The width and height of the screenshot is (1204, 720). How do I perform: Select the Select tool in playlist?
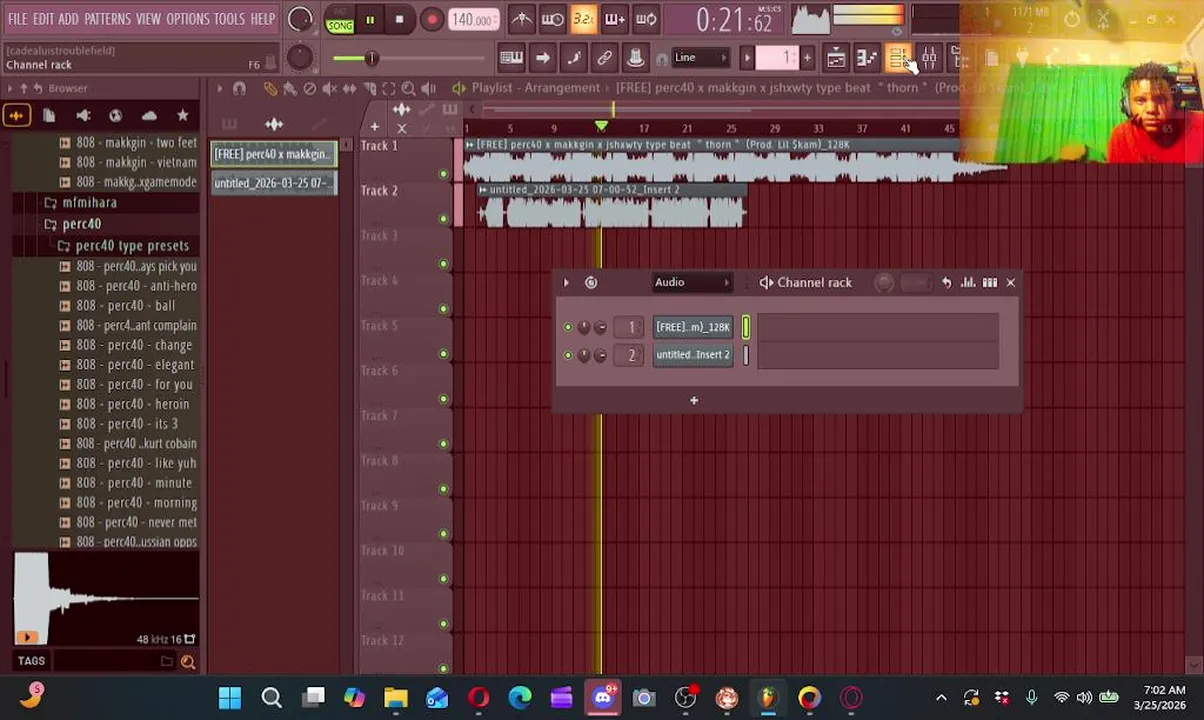point(388,88)
